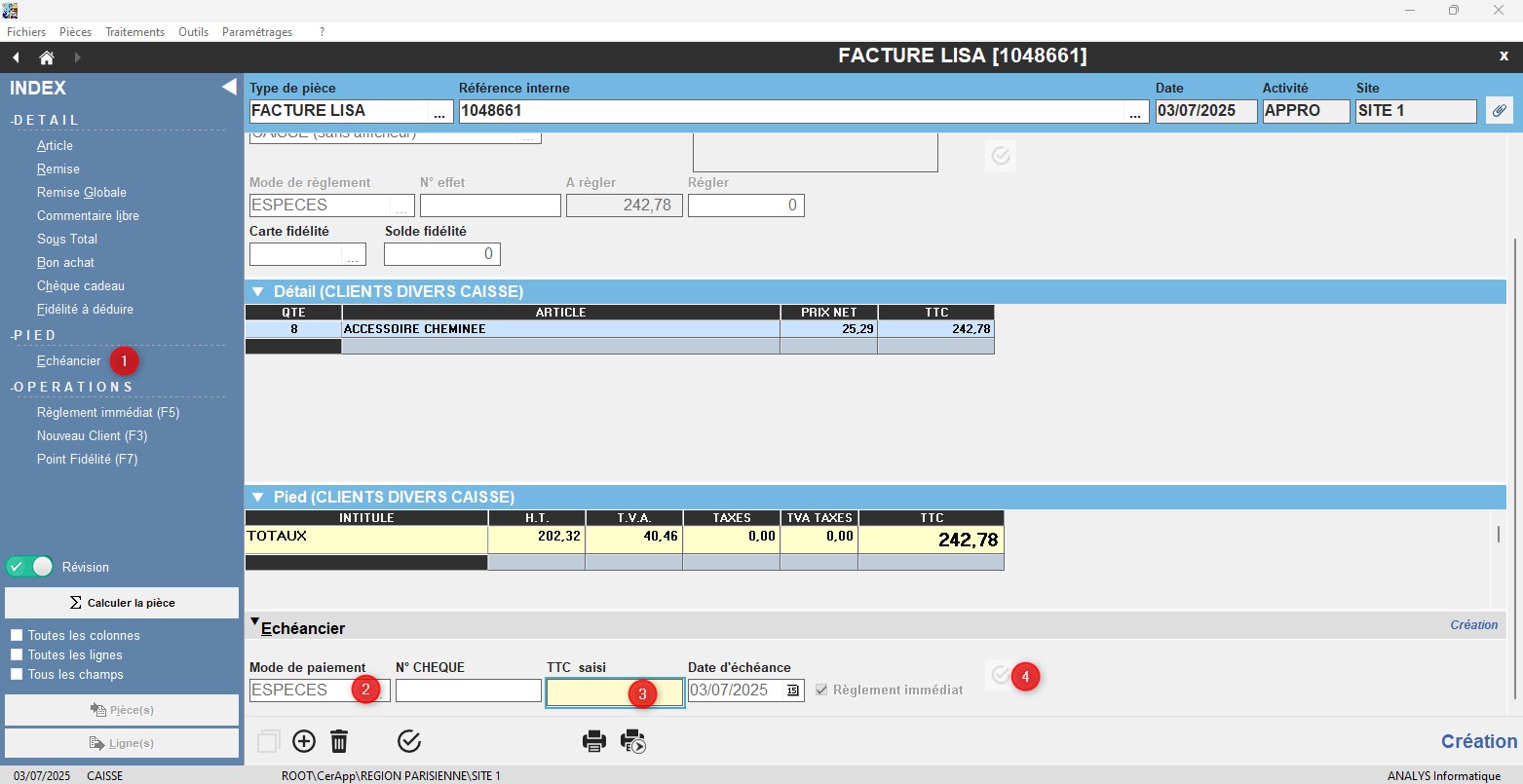1523x784 pixels.
Task: Open the Traitements menu
Action: coord(134,32)
